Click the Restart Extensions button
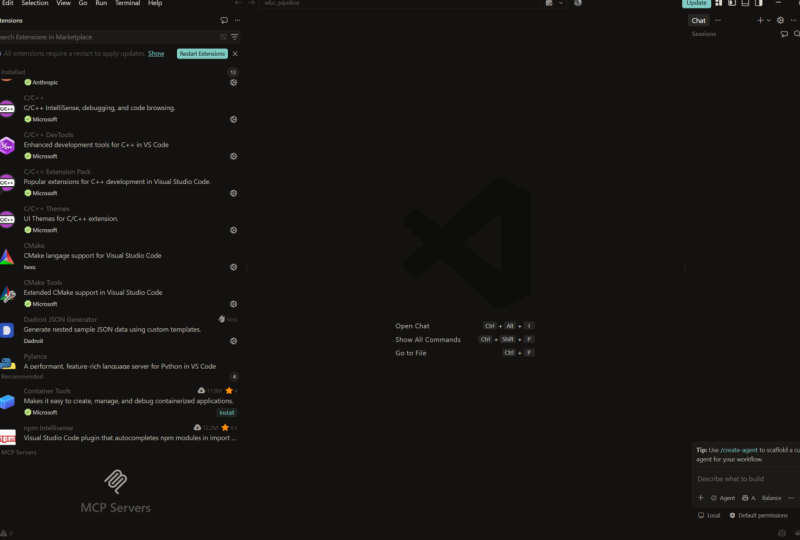The width and height of the screenshot is (800, 540). click(x=202, y=54)
